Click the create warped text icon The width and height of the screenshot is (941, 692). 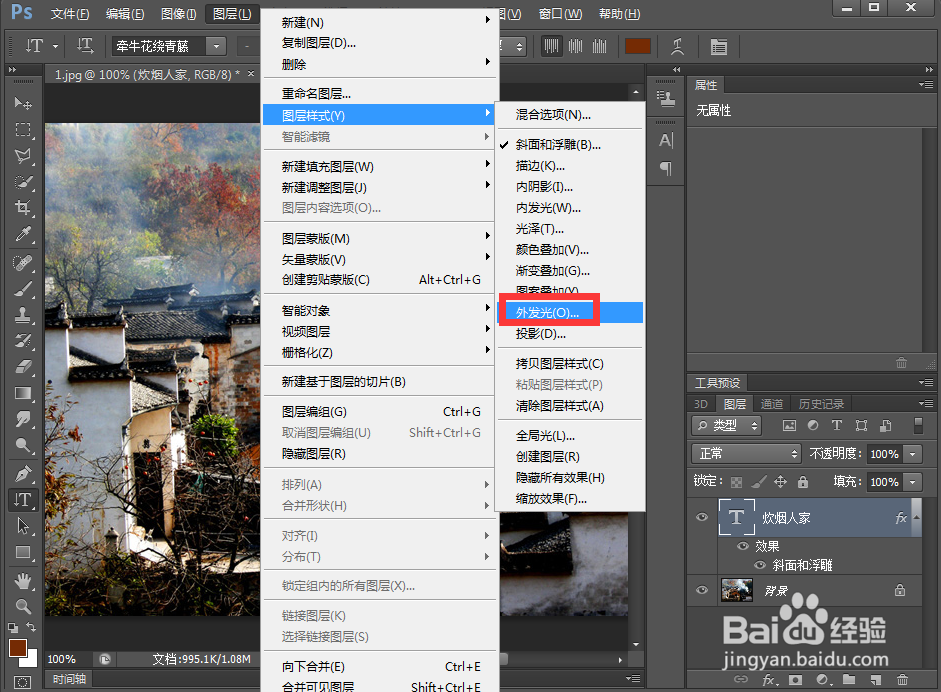(x=677, y=46)
